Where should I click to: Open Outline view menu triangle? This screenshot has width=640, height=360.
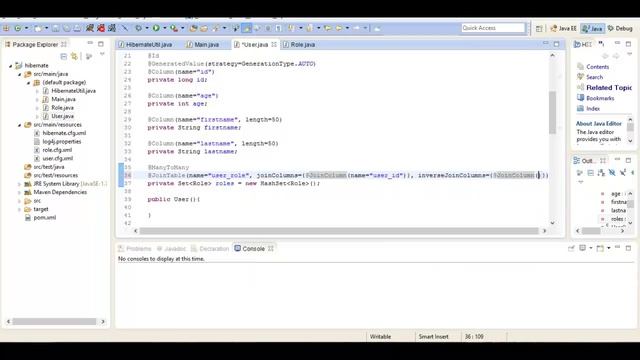581,182
